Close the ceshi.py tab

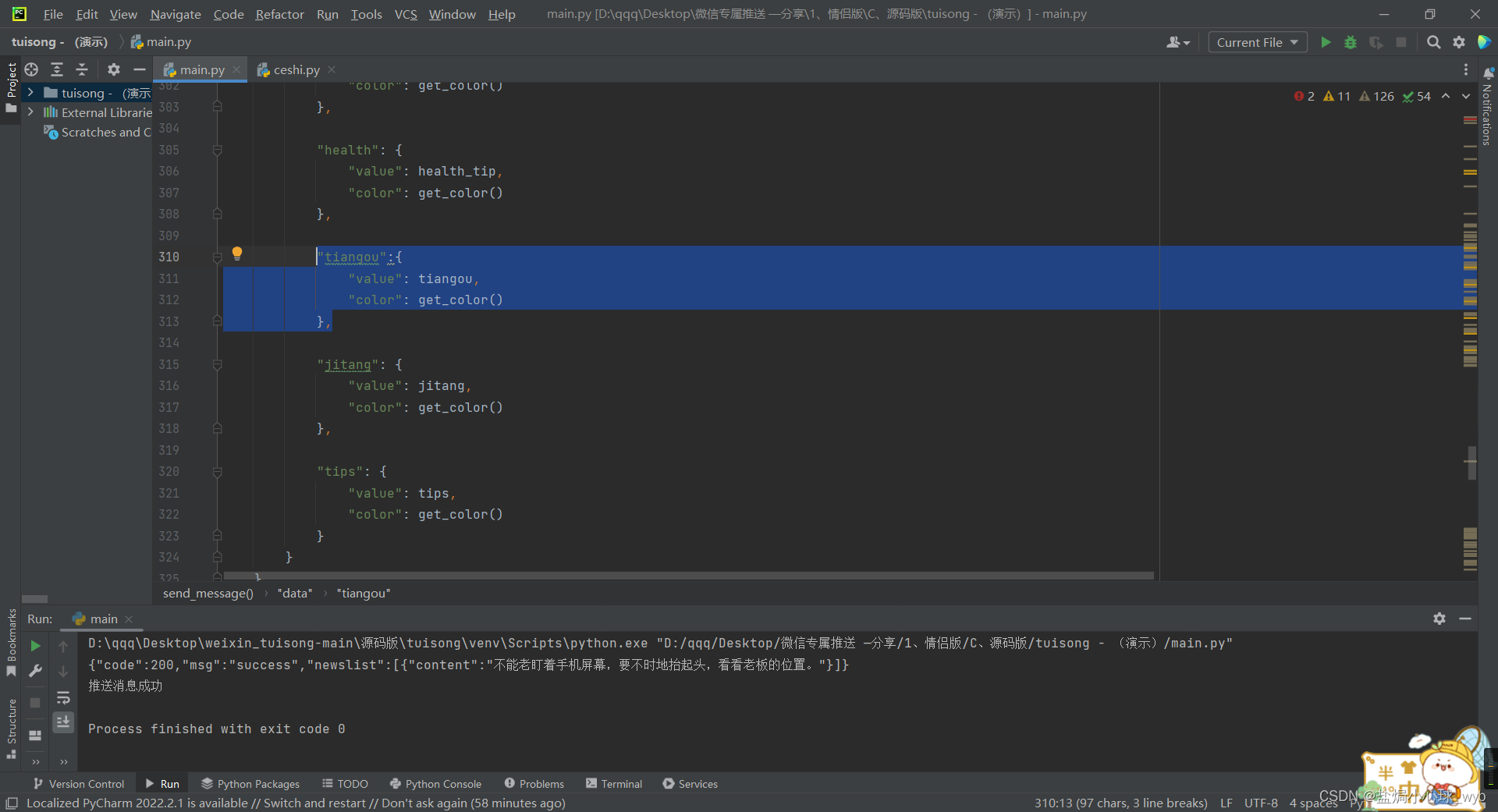click(332, 69)
